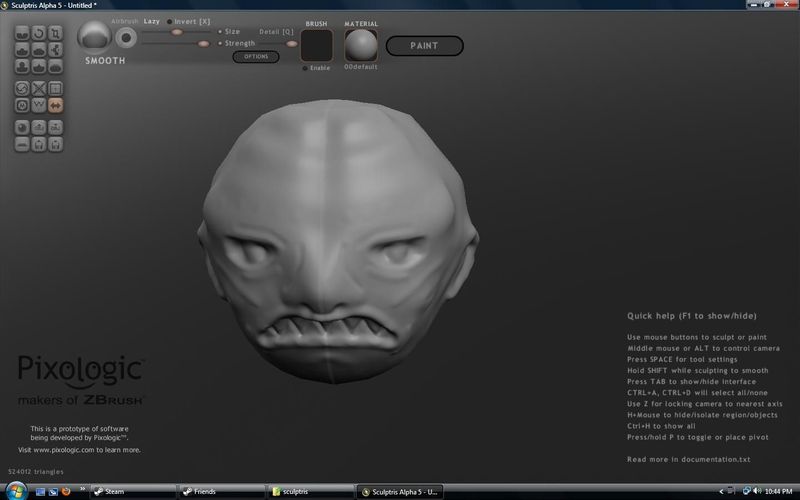
Task: Toggle the orange Symmetry button
Action: [x=56, y=104]
